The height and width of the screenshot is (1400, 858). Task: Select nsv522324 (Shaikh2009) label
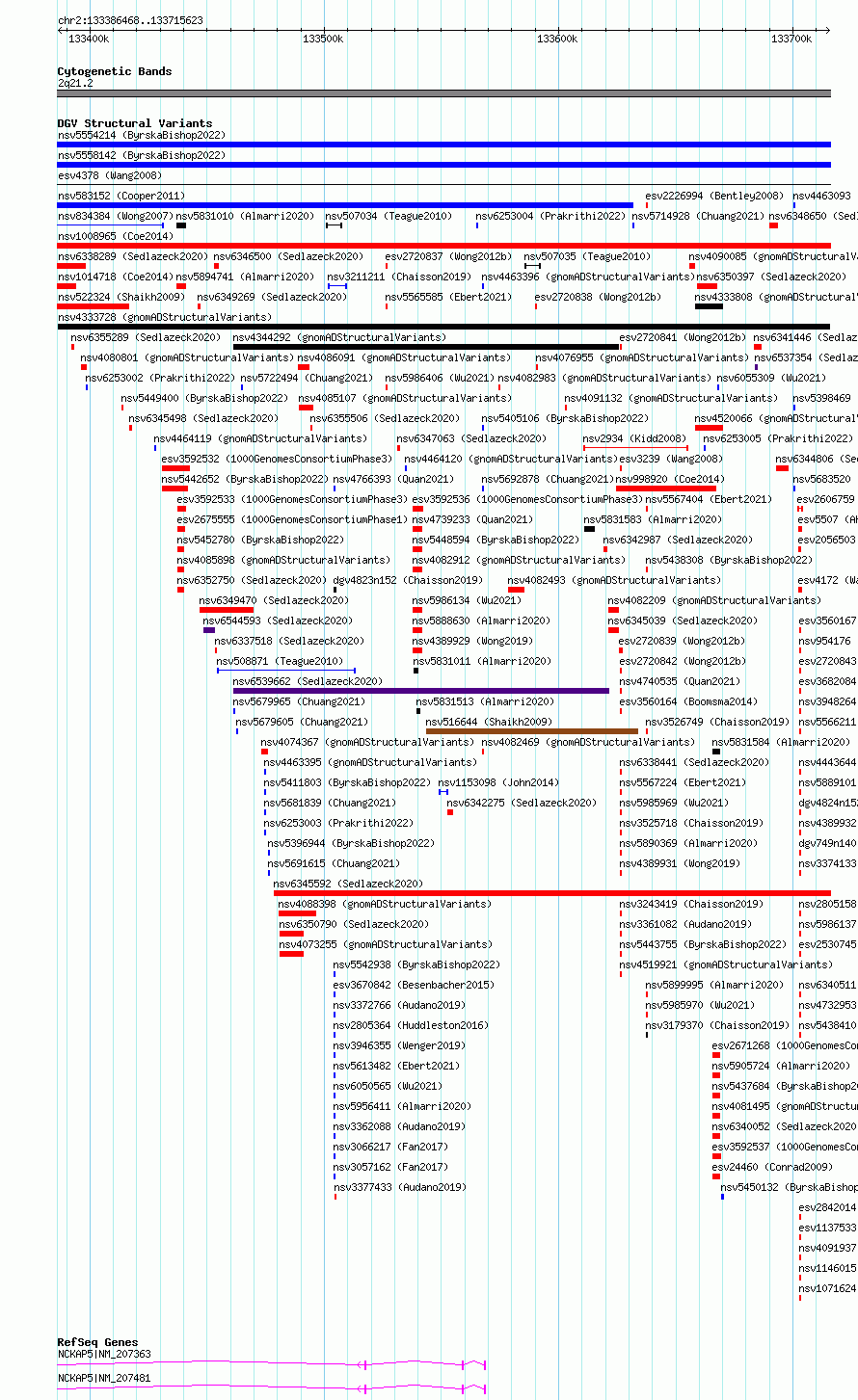(x=121, y=297)
